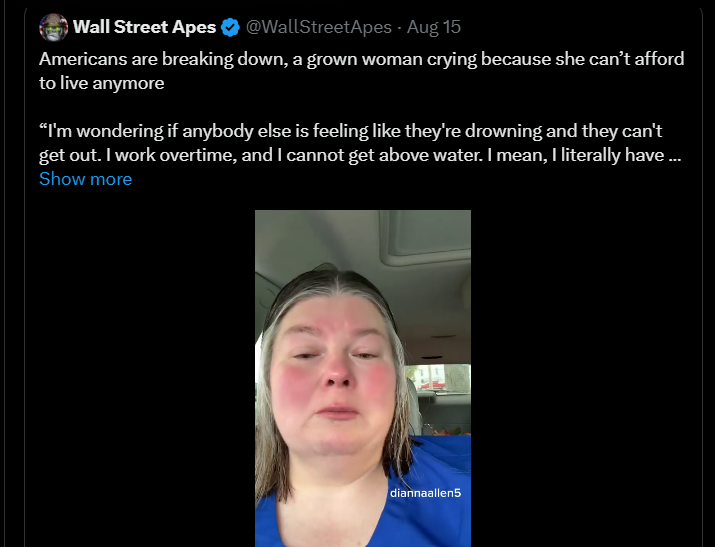Click the "to live anymore" text line

(x=101, y=83)
